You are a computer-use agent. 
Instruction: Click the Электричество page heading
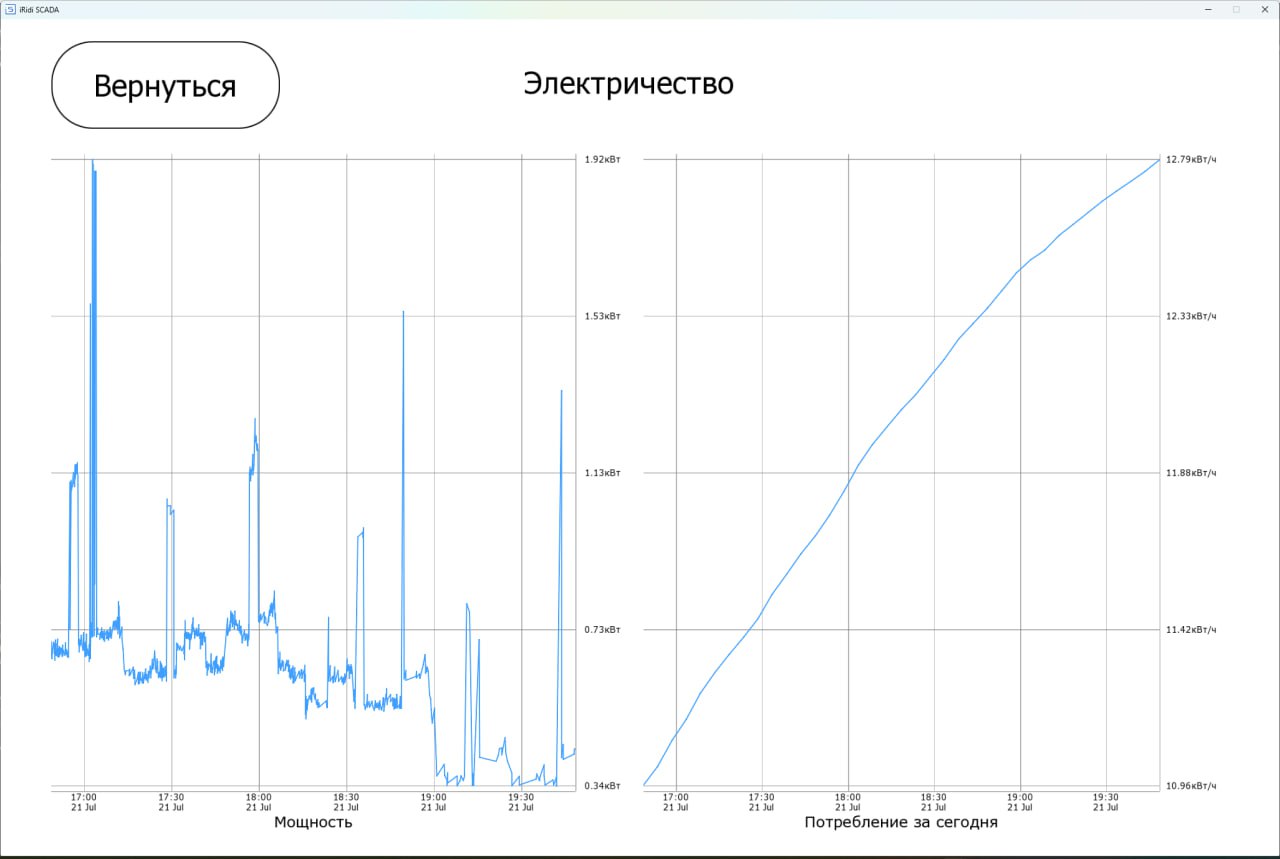point(628,84)
